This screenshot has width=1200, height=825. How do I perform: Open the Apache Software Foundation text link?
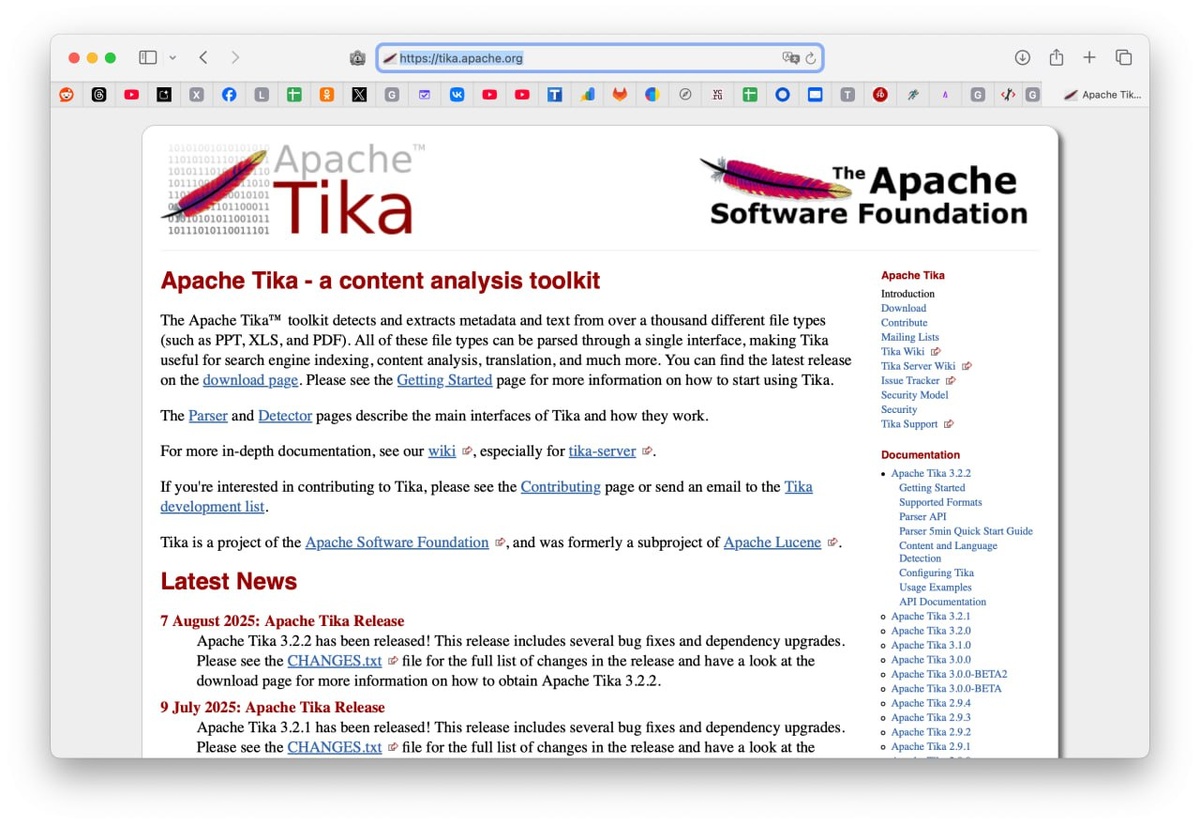397,542
